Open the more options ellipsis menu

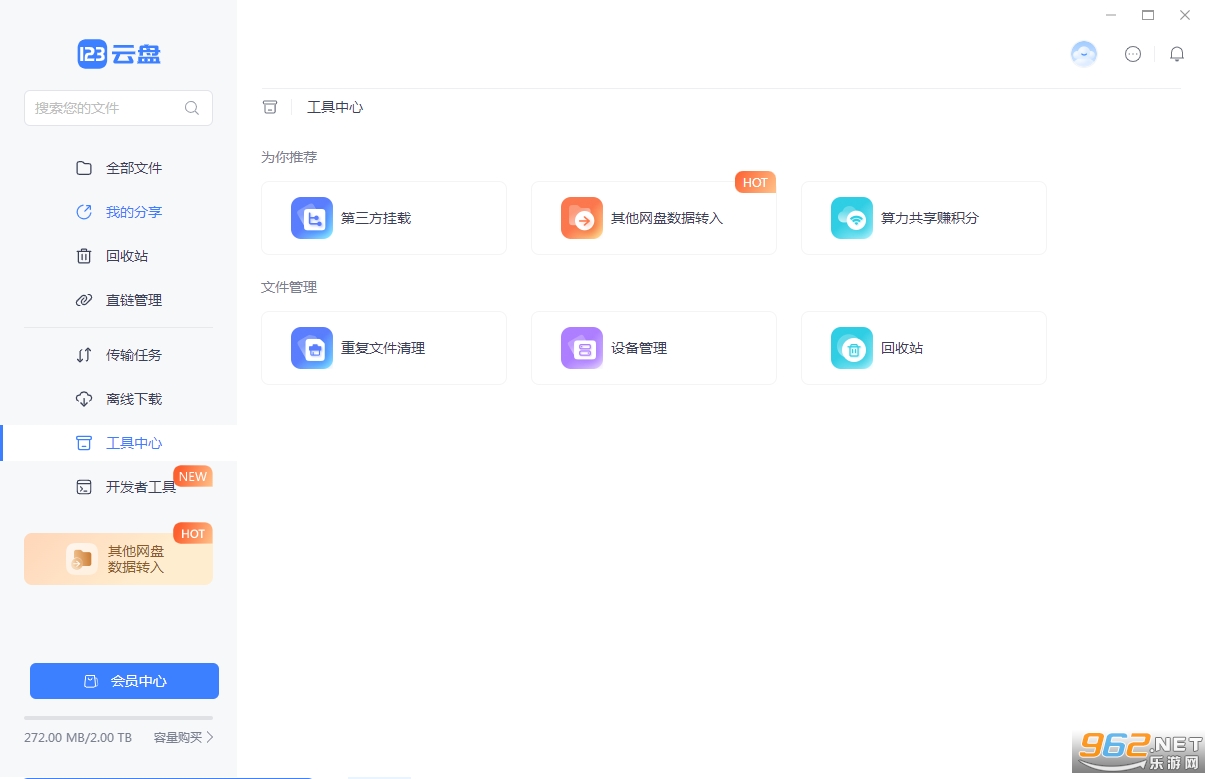point(1133,54)
